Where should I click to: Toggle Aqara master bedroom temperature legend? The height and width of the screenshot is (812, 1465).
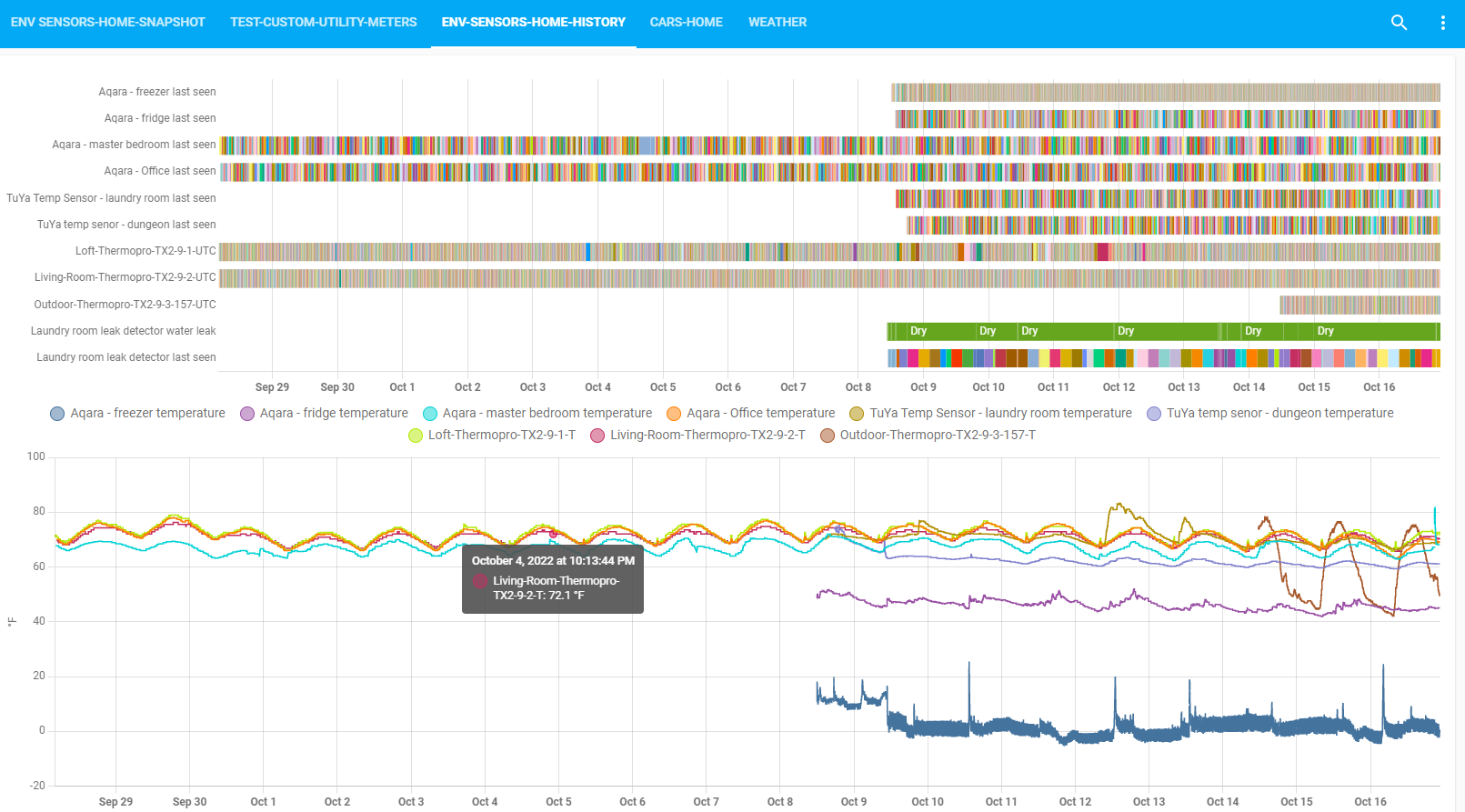pos(537,413)
